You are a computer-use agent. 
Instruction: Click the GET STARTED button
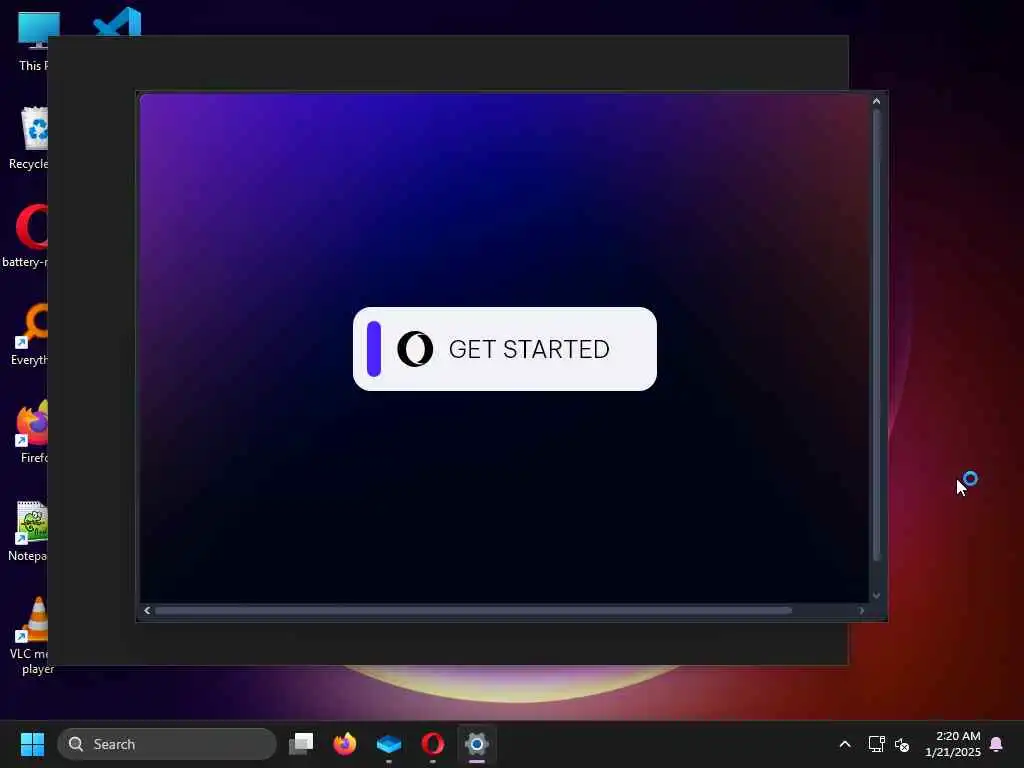(504, 349)
